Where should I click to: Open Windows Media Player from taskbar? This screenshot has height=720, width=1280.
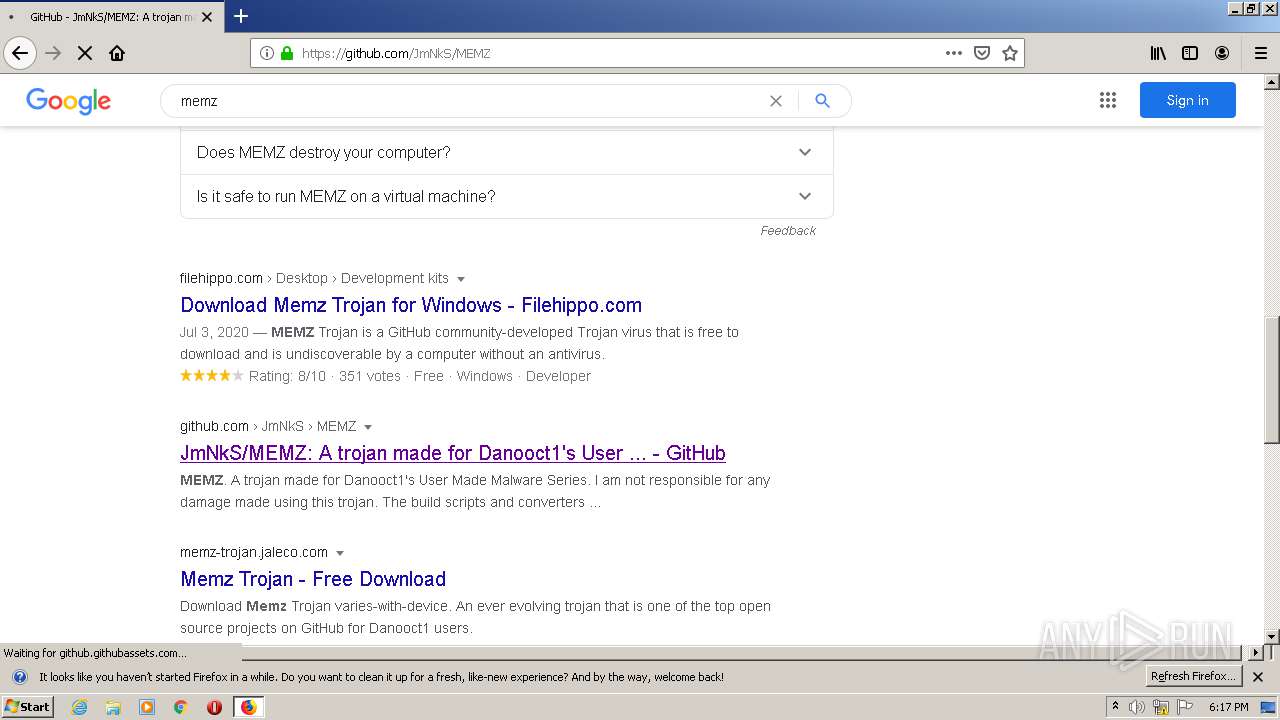(147, 707)
